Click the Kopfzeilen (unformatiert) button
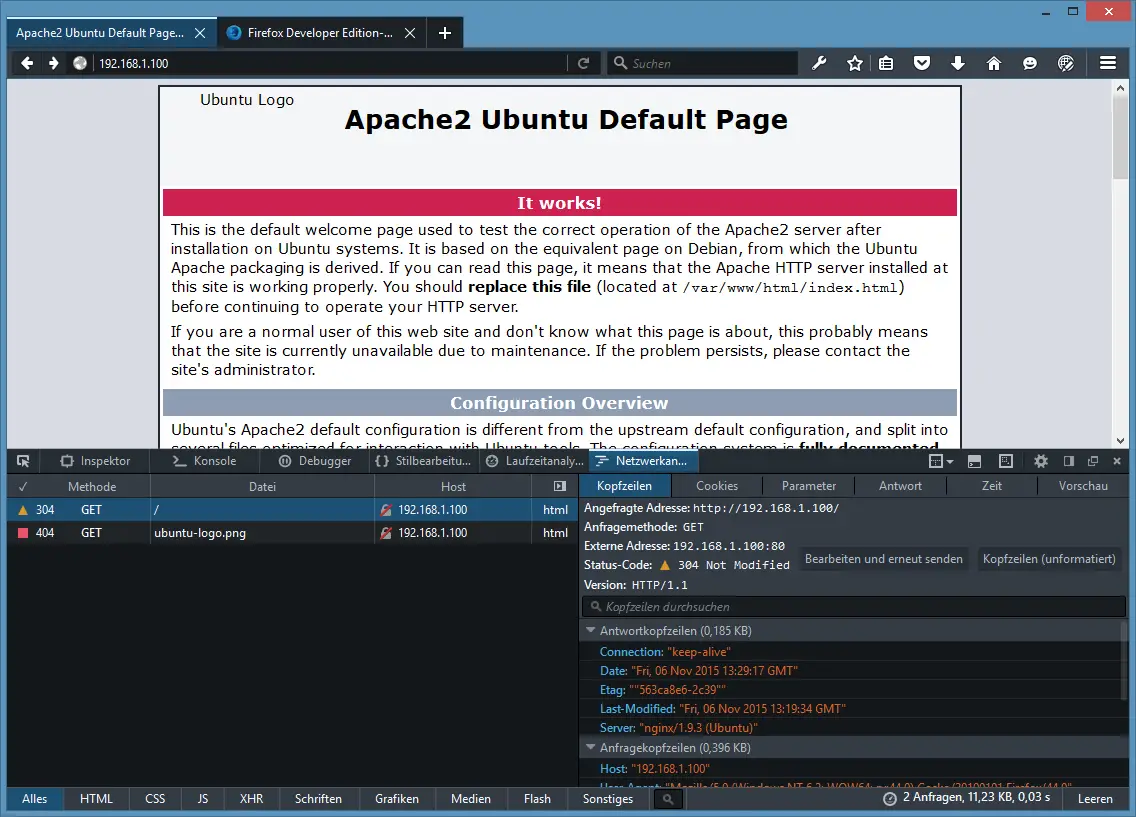 [x=1049, y=559]
